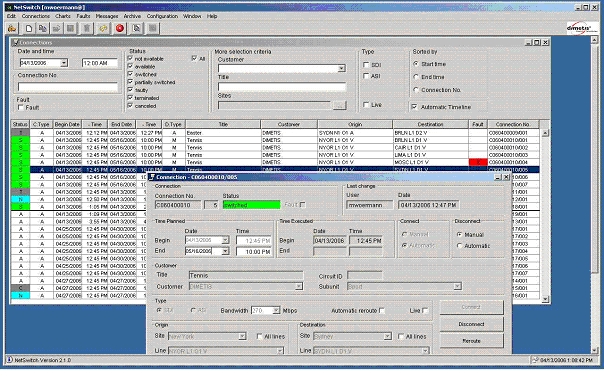Image resolution: width=604 pixels, height=378 pixels.
Task: Click the Begin Date column header
Action: tap(67, 124)
